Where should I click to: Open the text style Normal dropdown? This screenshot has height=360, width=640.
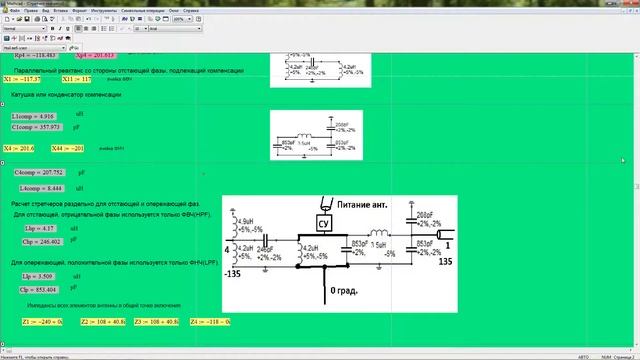(x=44, y=29)
